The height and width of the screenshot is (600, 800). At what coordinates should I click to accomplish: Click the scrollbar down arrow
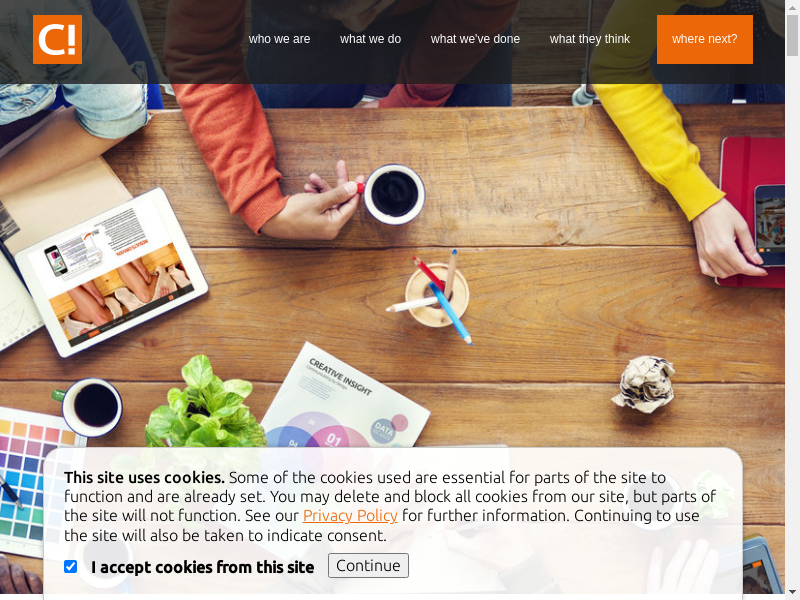[x=792, y=594]
